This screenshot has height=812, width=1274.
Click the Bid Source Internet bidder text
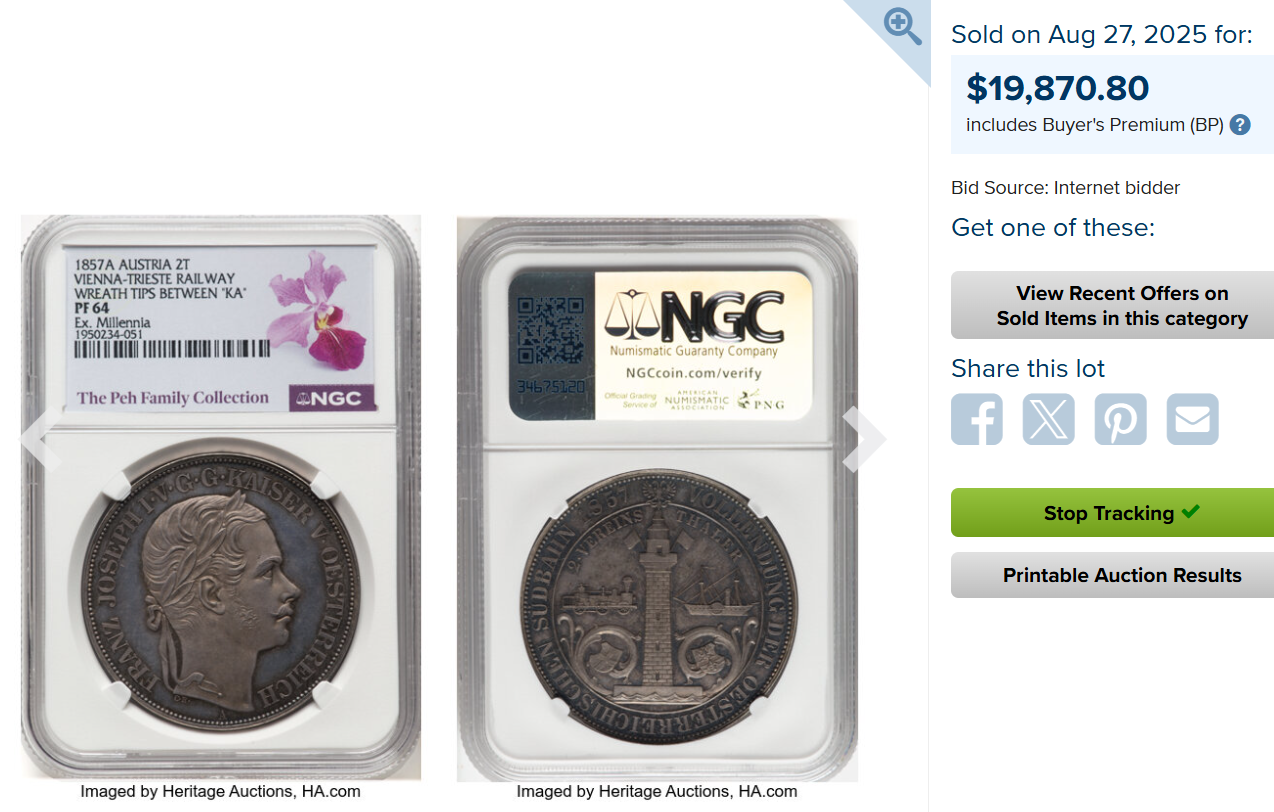click(x=1065, y=188)
